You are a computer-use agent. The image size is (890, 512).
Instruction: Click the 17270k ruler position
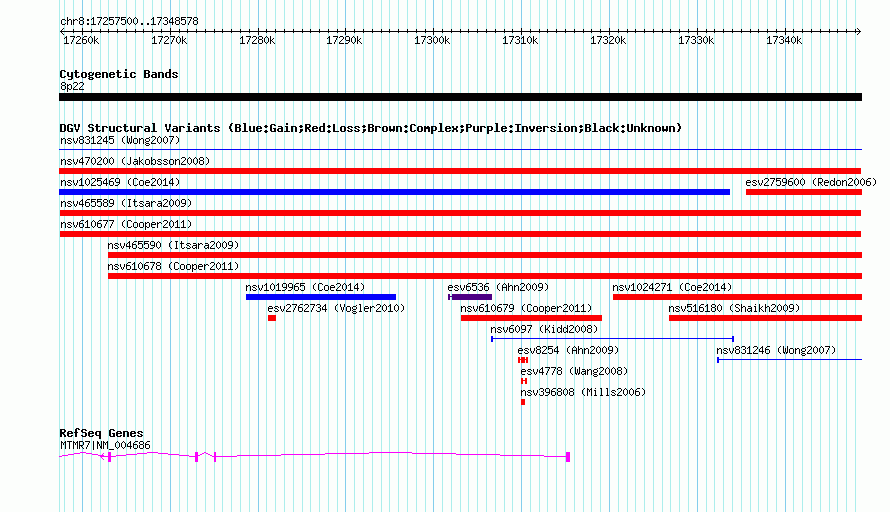pyautogui.click(x=169, y=40)
